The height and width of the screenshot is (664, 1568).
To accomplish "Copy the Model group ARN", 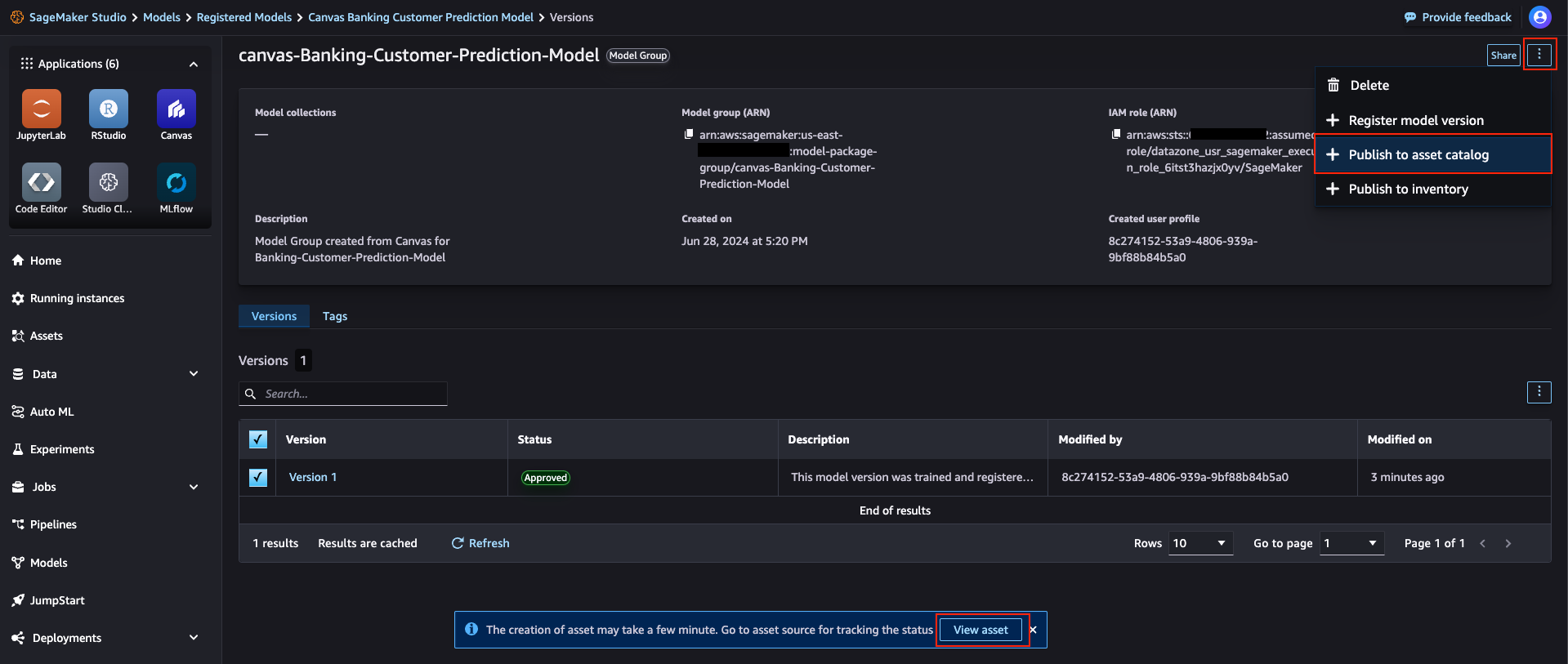I will tap(689, 134).
